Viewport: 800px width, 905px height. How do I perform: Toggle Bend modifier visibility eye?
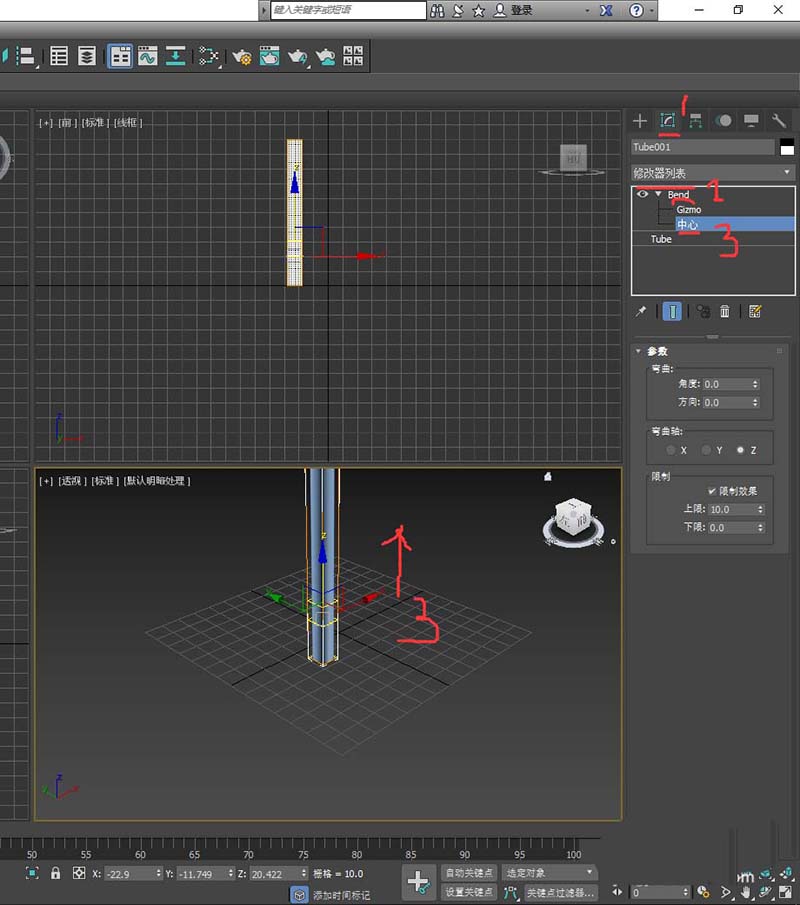tap(643, 194)
